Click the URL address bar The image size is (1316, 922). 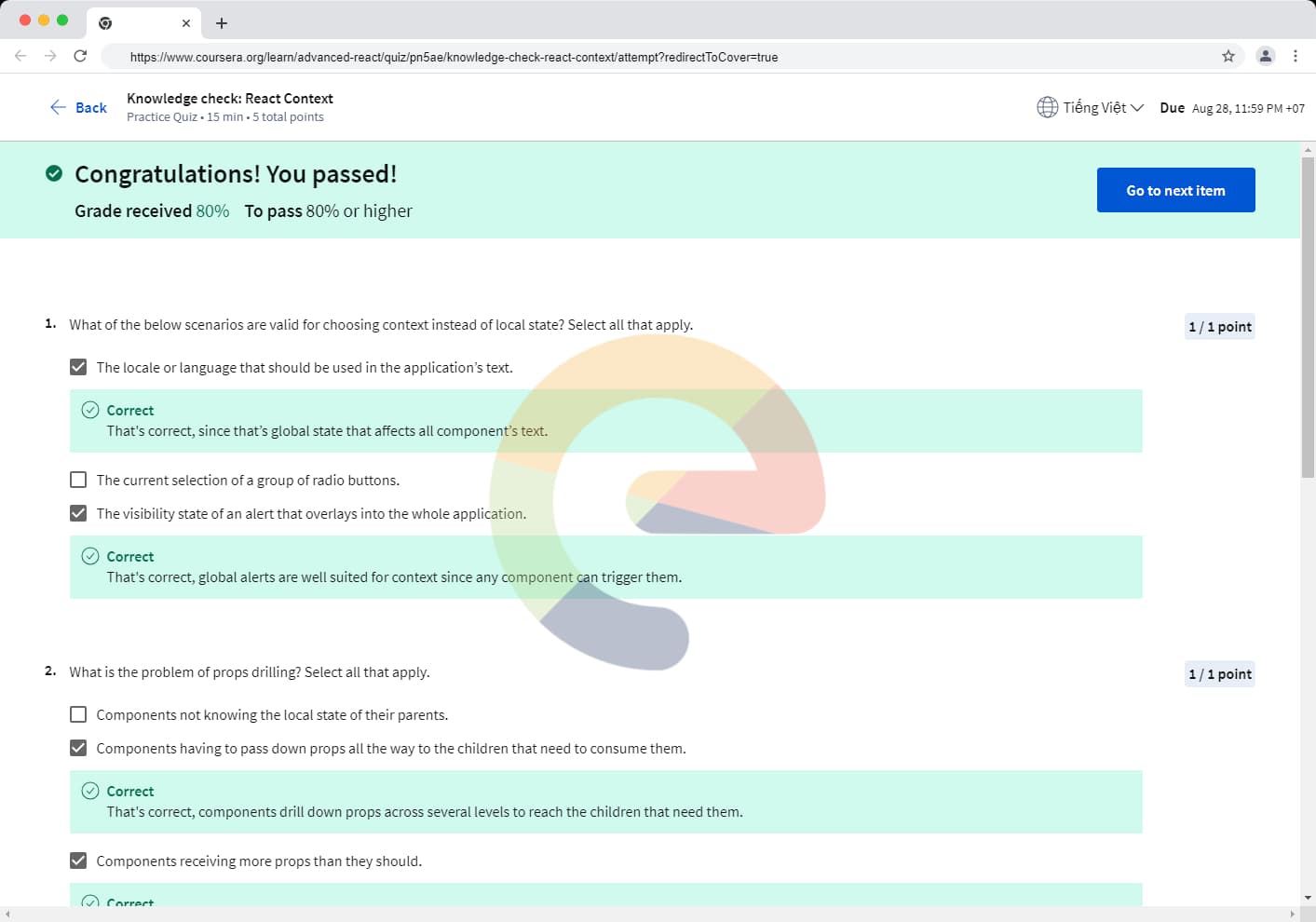point(652,57)
